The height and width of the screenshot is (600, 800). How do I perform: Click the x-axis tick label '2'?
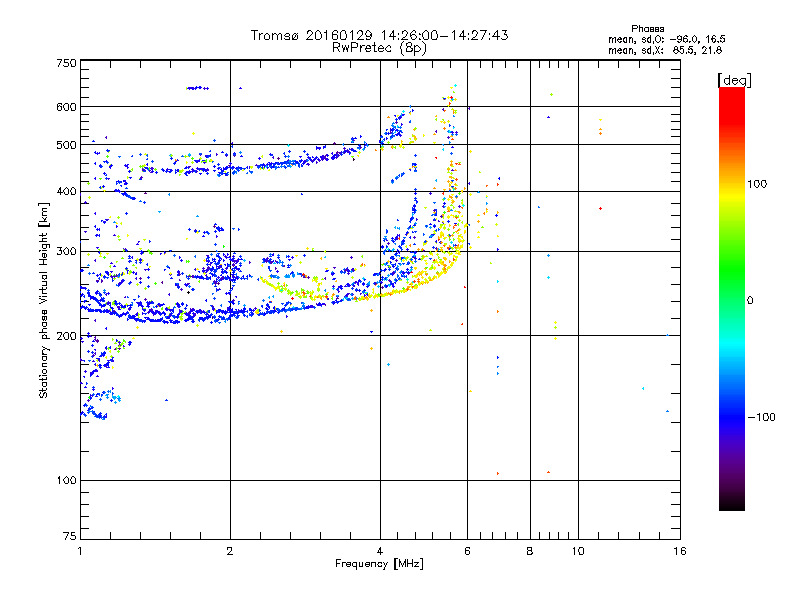point(230,551)
